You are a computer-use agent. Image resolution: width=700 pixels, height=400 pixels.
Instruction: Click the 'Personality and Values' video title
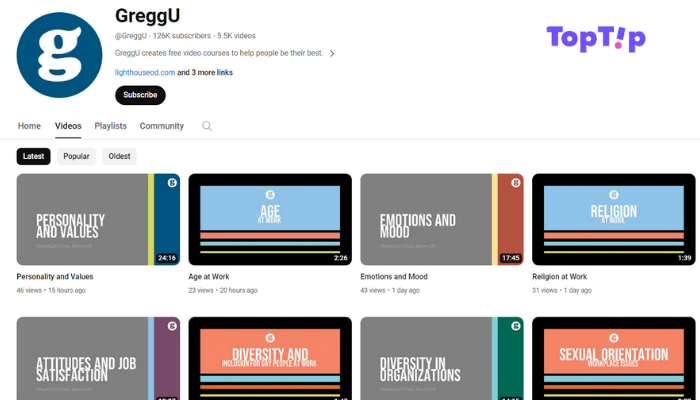(x=55, y=277)
